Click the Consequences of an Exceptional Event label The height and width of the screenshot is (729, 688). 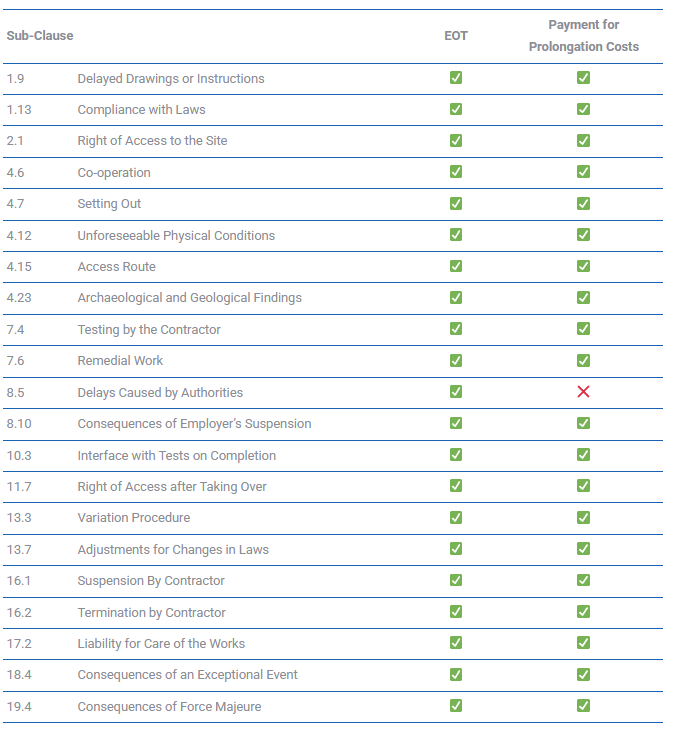pyautogui.click(x=188, y=675)
